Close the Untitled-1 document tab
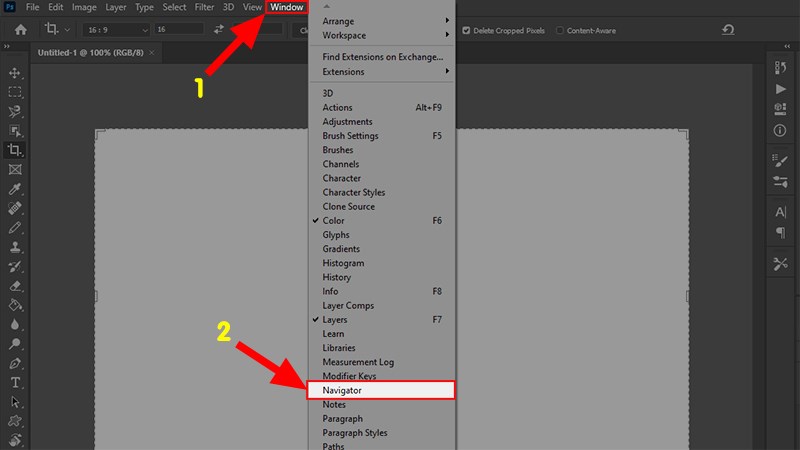The height and width of the screenshot is (450, 800). click(152, 53)
